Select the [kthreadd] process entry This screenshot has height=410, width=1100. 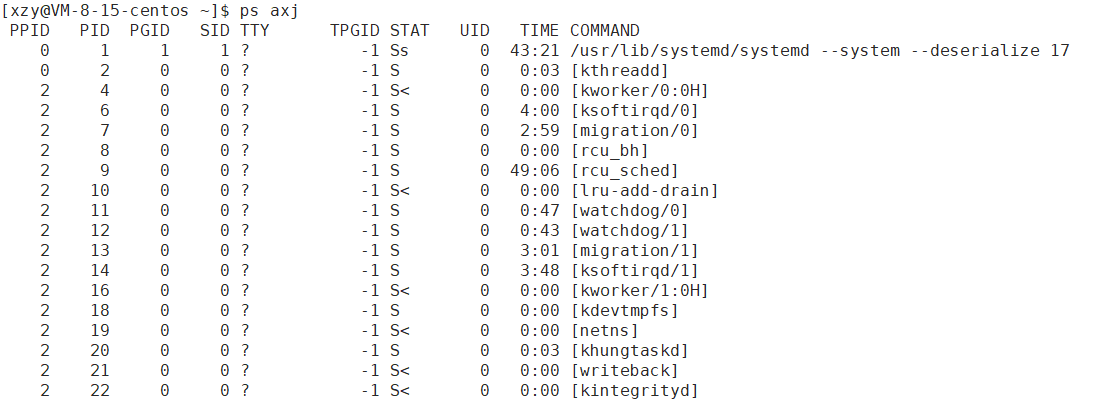[619, 70]
